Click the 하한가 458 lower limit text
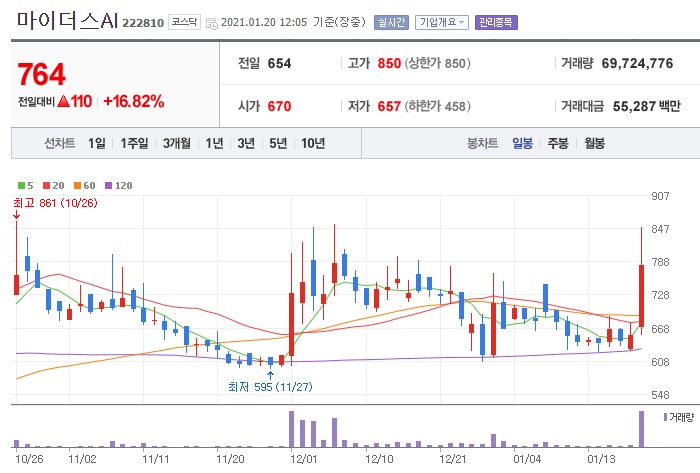The width and height of the screenshot is (700, 473). (438, 106)
